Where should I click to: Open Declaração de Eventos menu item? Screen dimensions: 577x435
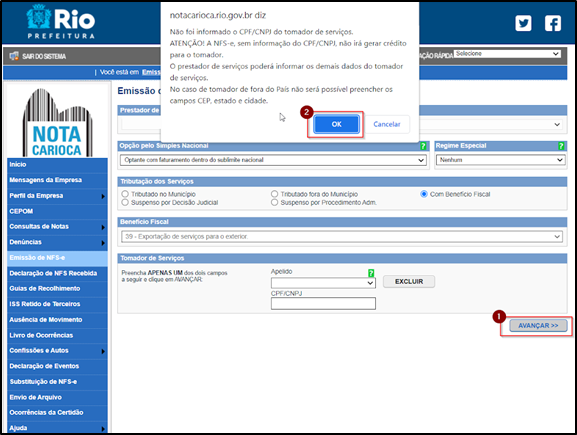(x=57, y=367)
